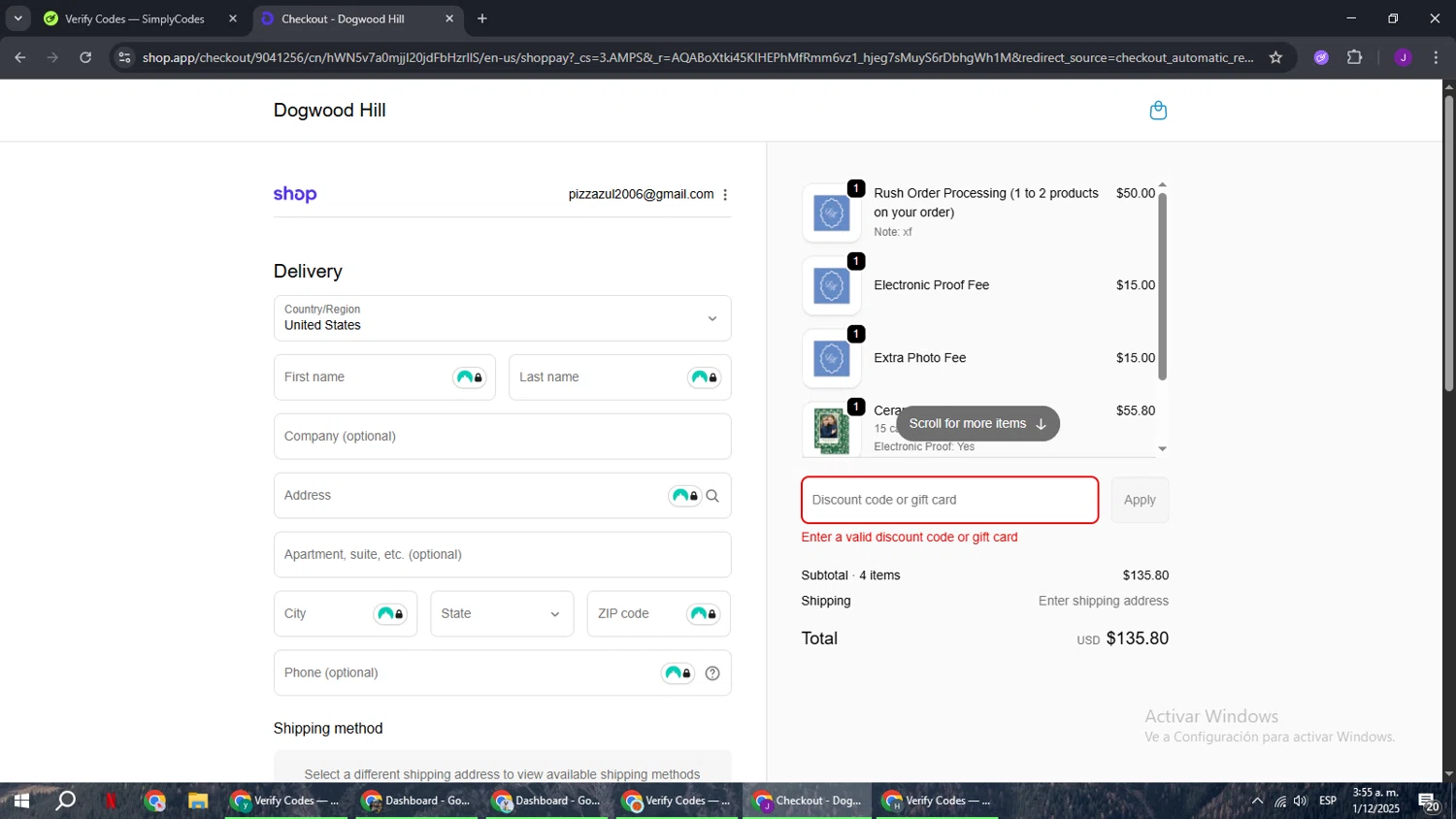Click the Shop logo
The height and width of the screenshot is (819, 1456).
[295, 194]
